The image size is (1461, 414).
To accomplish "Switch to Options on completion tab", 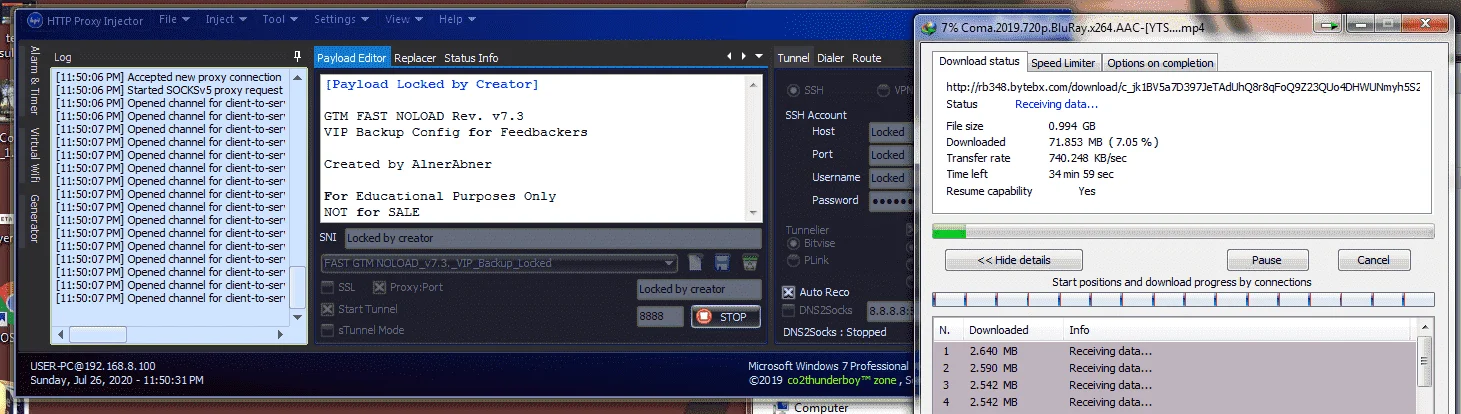I will (x=1160, y=63).
